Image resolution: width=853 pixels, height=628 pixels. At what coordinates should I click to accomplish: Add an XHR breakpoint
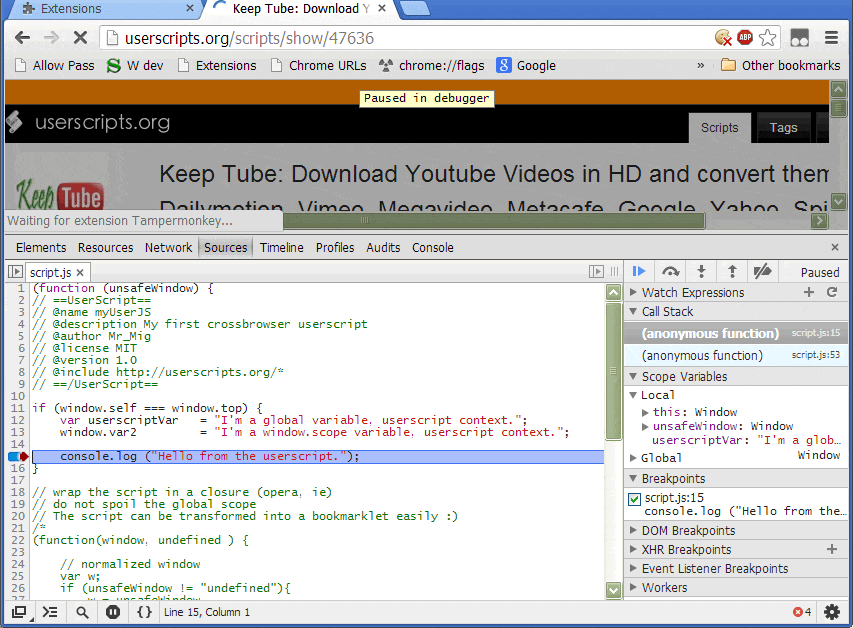[x=832, y=549]
